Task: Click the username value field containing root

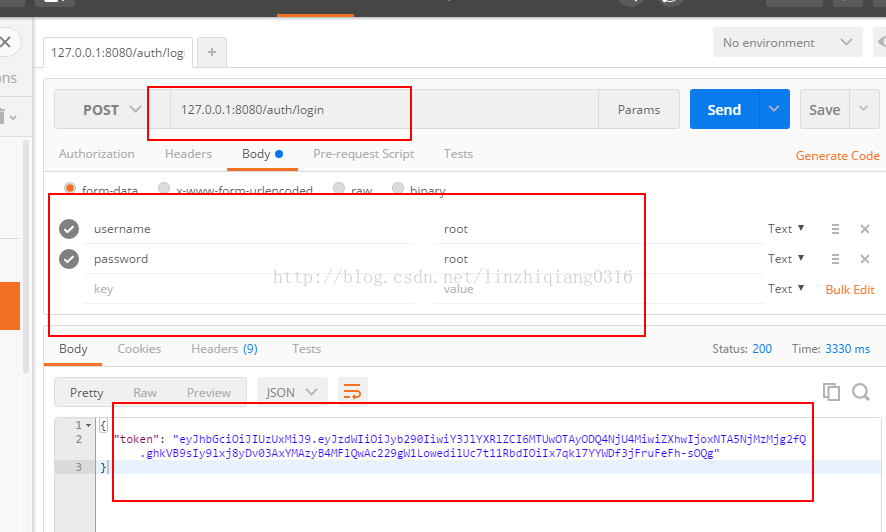Action: point(599,229)
